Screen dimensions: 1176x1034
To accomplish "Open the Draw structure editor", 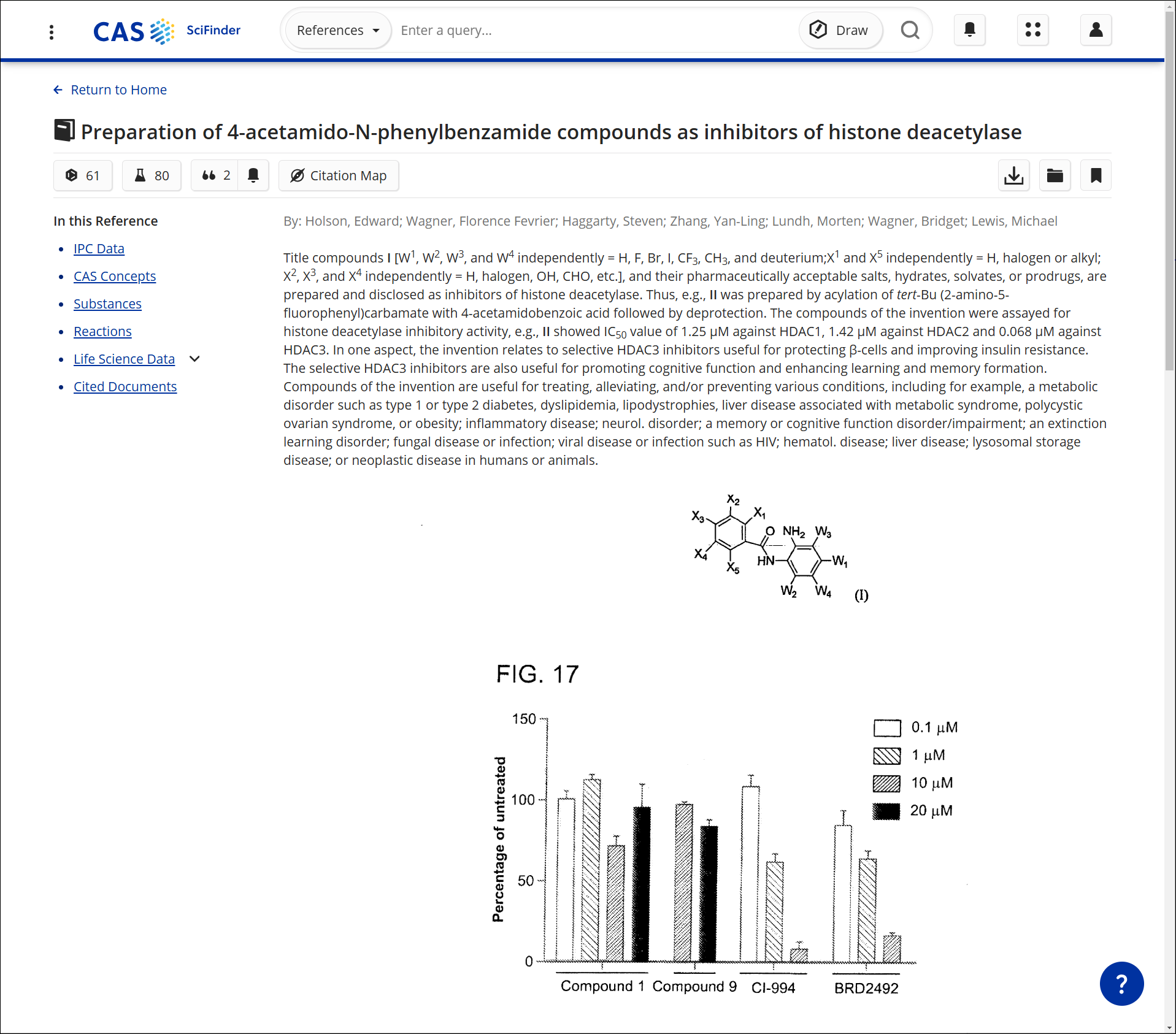I will point(840,31).
